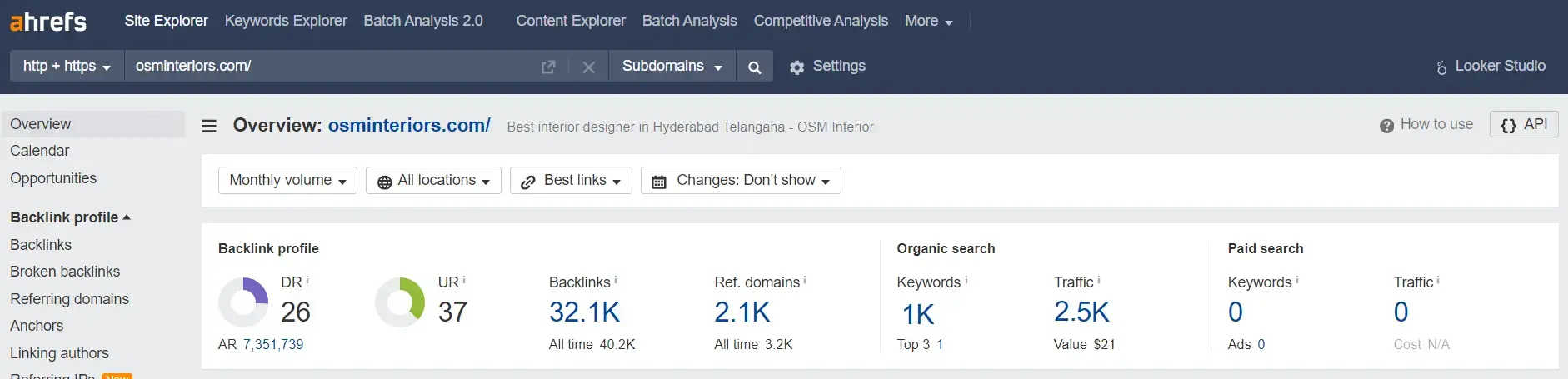Click the Value $21 text
1568x379 pixels.
tap(1084, 345)
